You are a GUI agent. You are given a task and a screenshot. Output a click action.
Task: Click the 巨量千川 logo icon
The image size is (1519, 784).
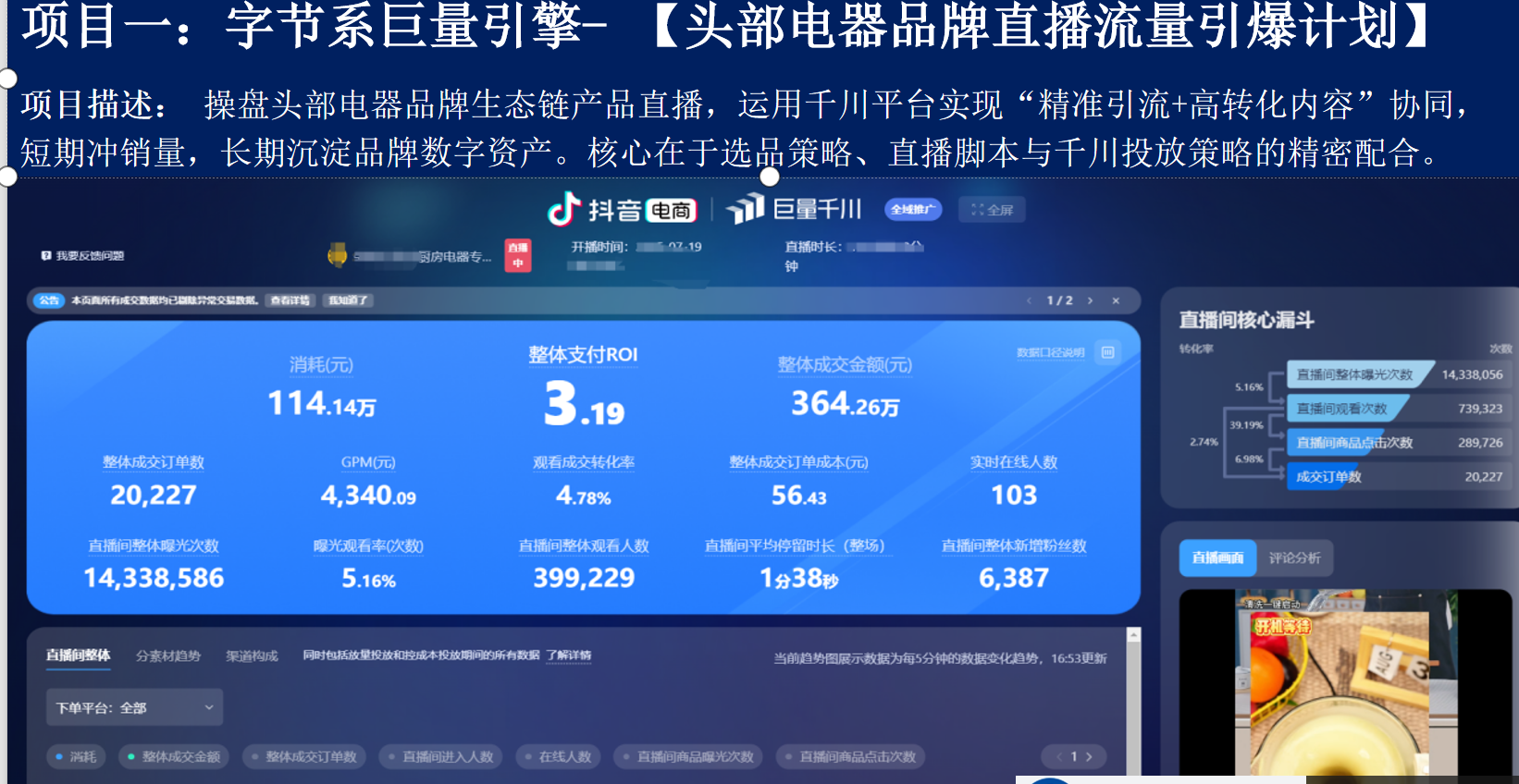746,210
